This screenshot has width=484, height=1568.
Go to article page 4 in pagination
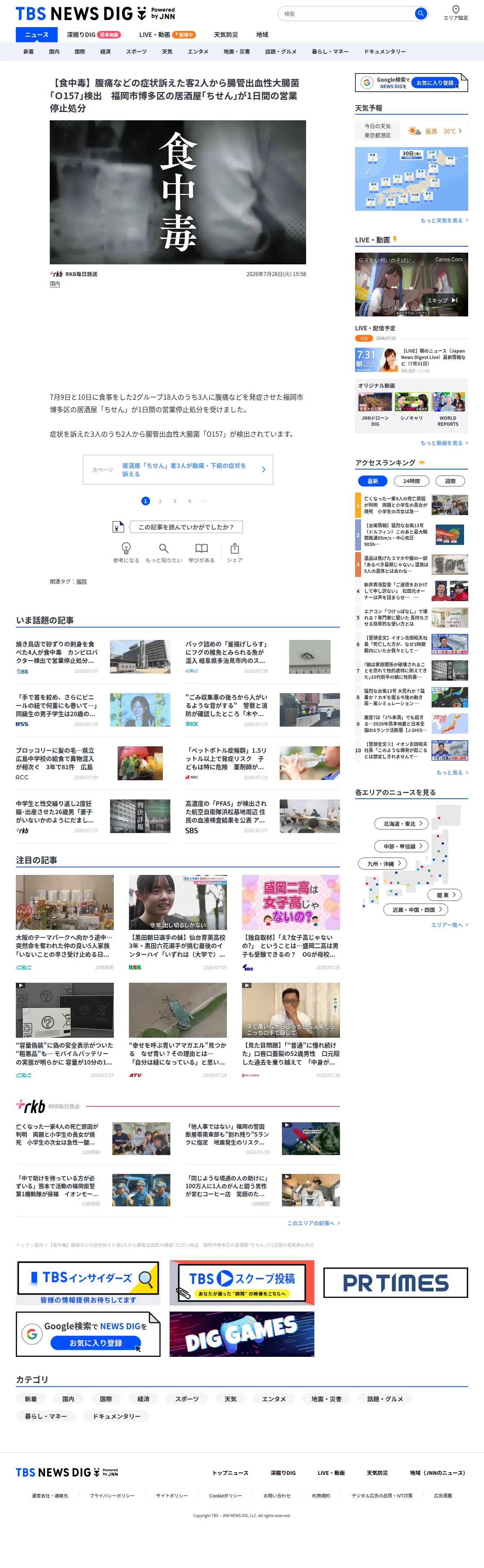point(189,501)
